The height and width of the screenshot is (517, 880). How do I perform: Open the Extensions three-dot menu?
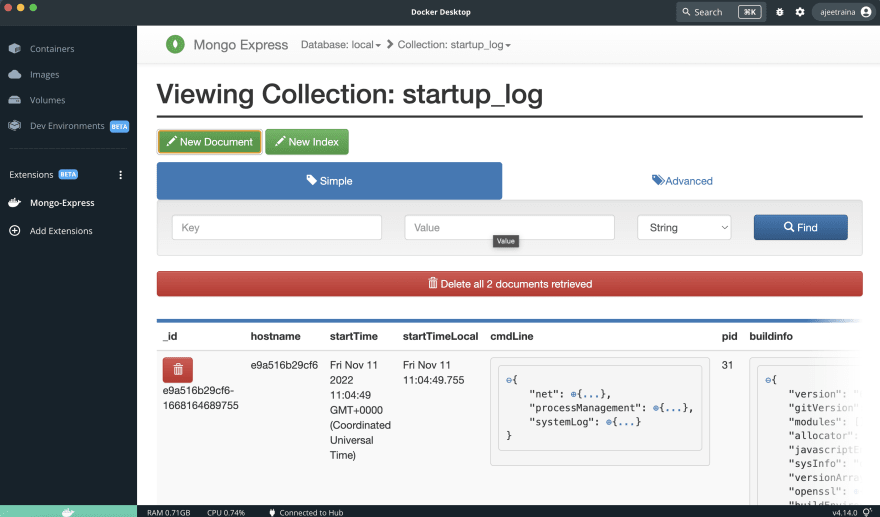click(120, 175)
